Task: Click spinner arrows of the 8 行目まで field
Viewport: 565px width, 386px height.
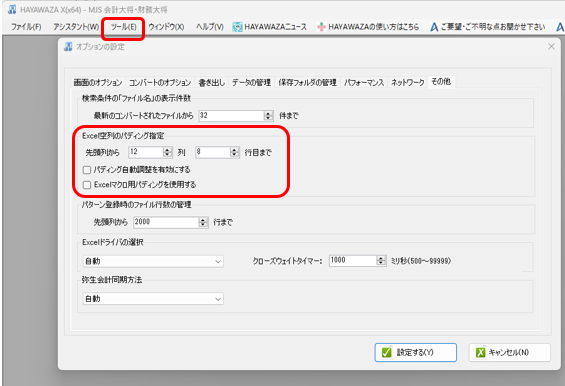Action: (234, 152)
